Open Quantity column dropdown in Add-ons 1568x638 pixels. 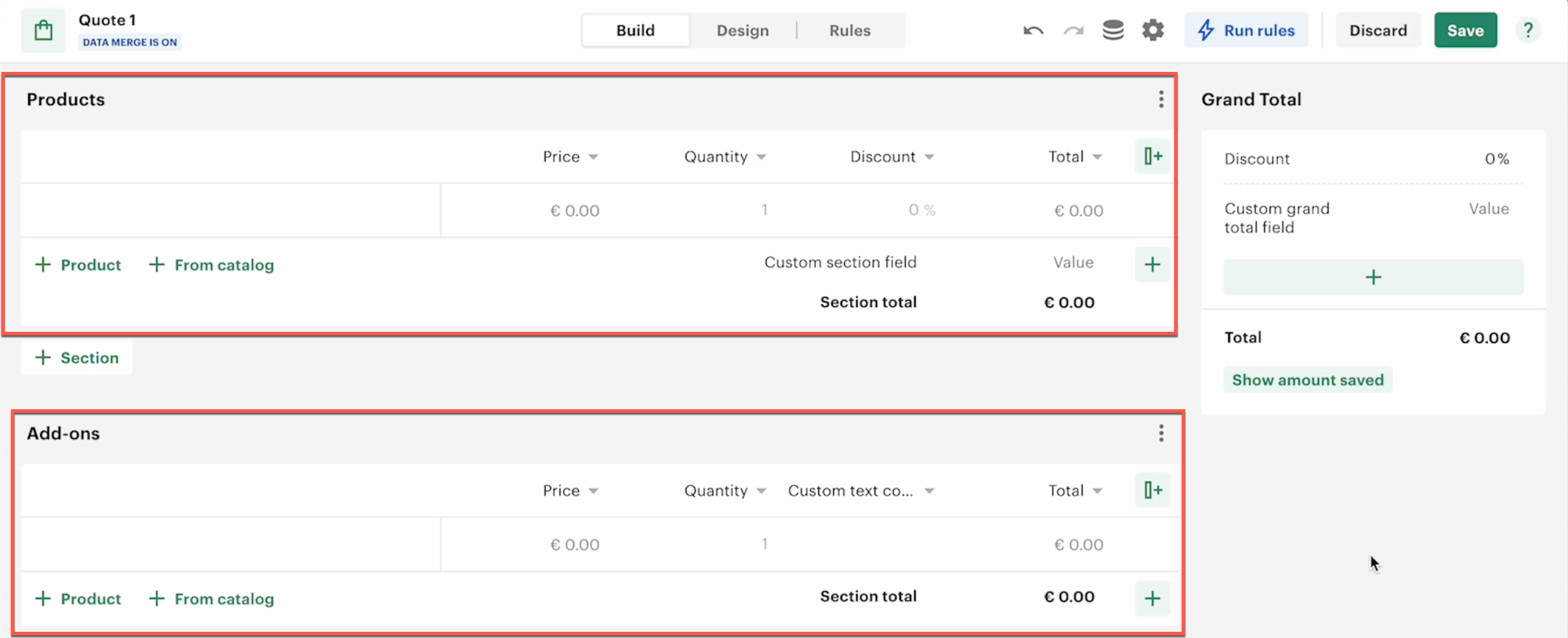point(761,491)
